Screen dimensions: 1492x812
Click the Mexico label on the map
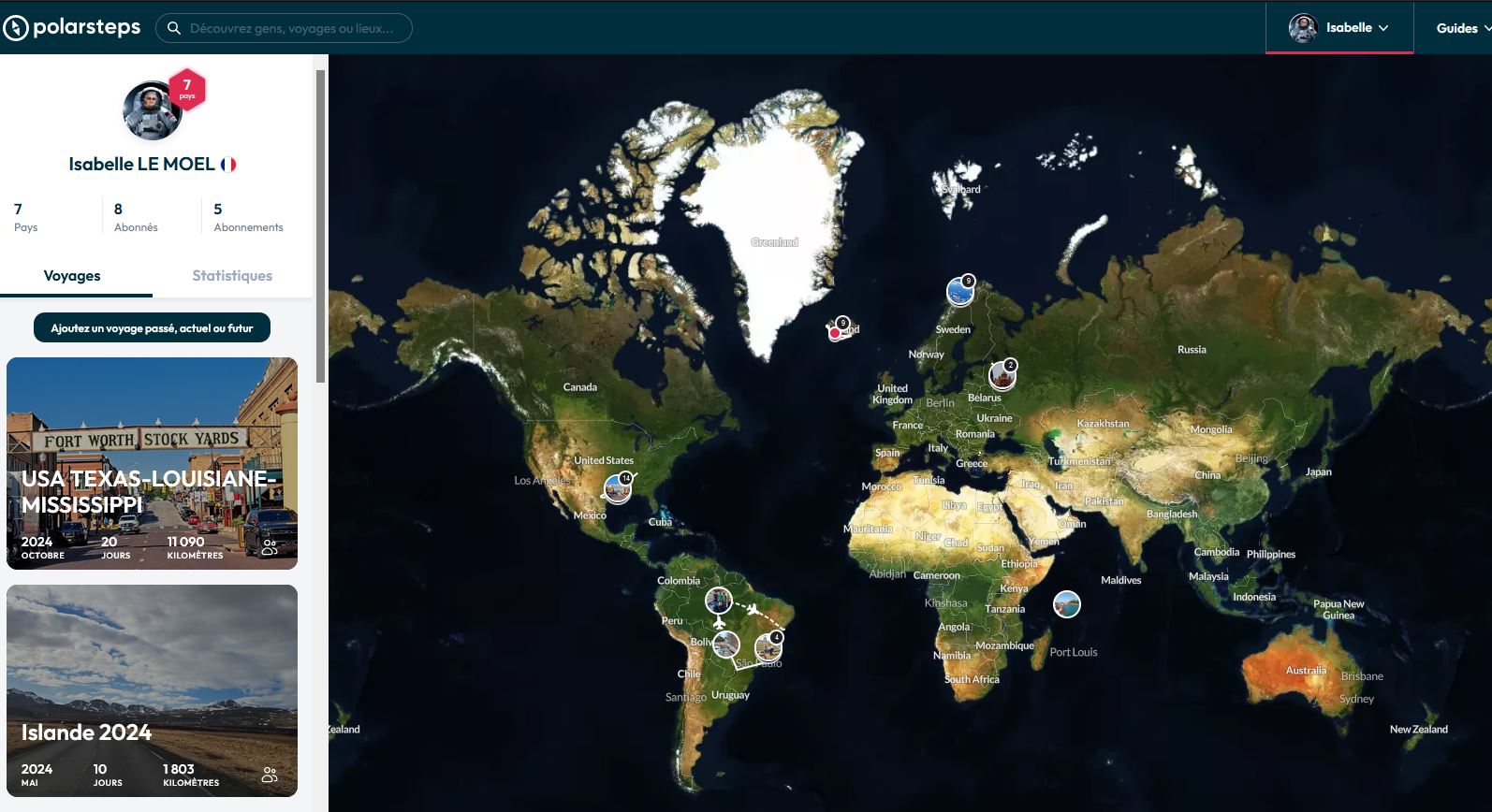pyautogui.click(x=590, y=515)
